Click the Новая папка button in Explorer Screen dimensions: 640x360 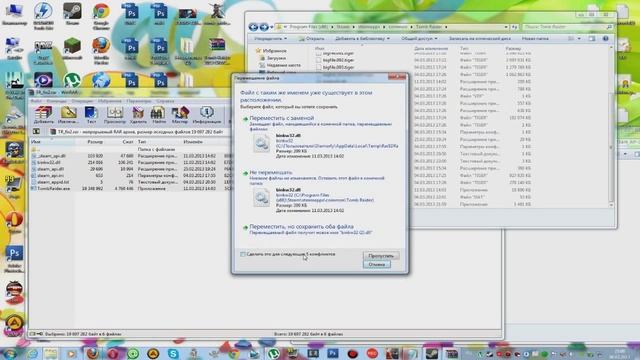pos(535,38)
